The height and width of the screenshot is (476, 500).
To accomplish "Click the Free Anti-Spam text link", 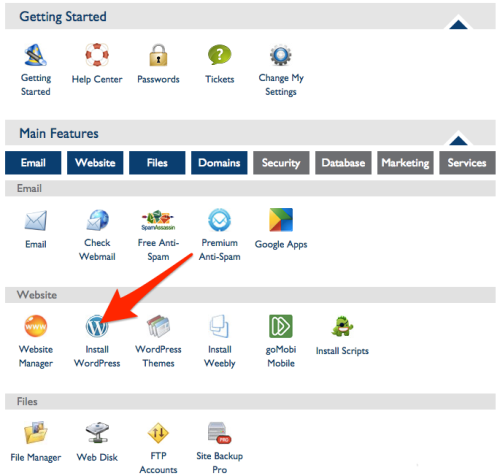I will (158, 250).
